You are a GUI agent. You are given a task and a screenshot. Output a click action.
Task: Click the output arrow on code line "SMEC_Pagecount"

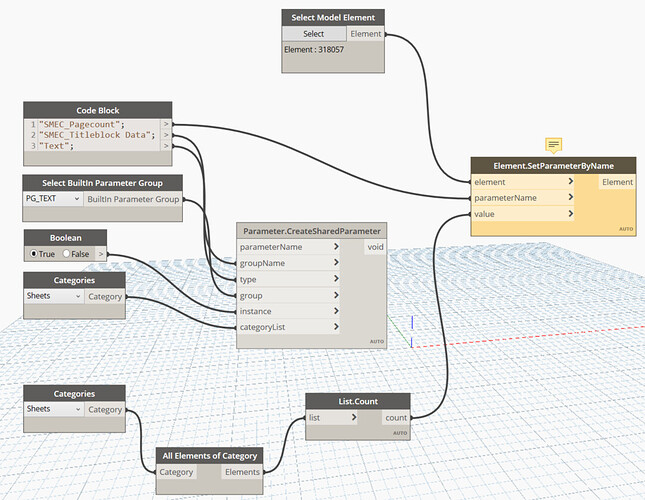click(166, 124)
